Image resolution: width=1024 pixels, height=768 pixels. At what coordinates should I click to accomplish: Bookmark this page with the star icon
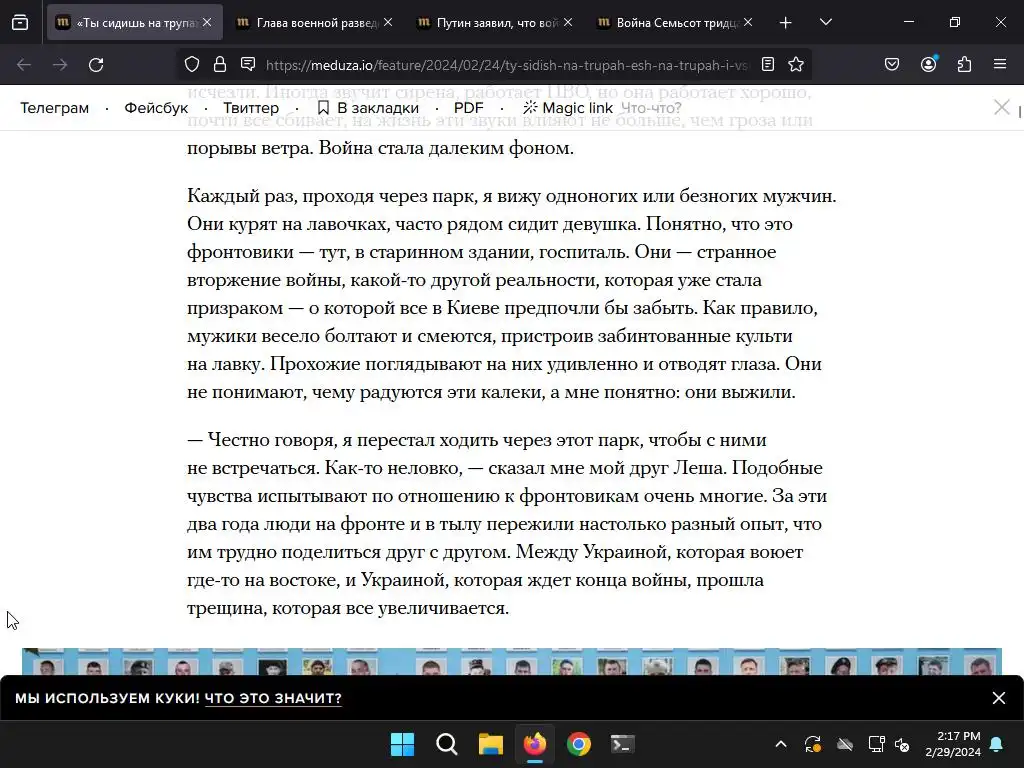pyautogui.click(x=795, y=65)
